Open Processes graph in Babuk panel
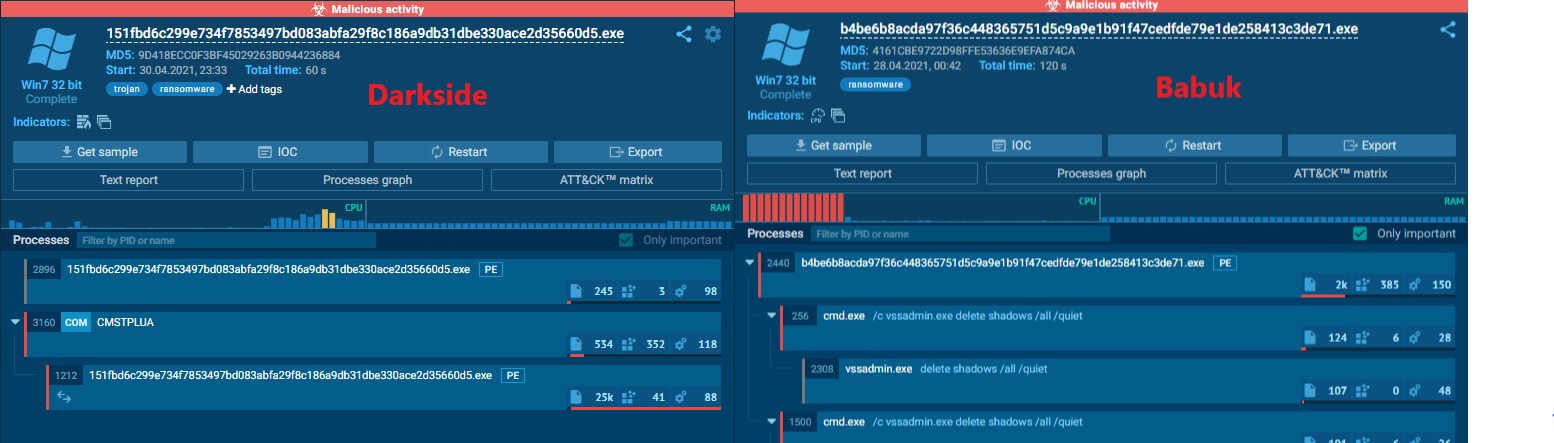Image resolution: width=1554 pixels, height=443 pixels. pyautogui.click(x=1102, y=174)
